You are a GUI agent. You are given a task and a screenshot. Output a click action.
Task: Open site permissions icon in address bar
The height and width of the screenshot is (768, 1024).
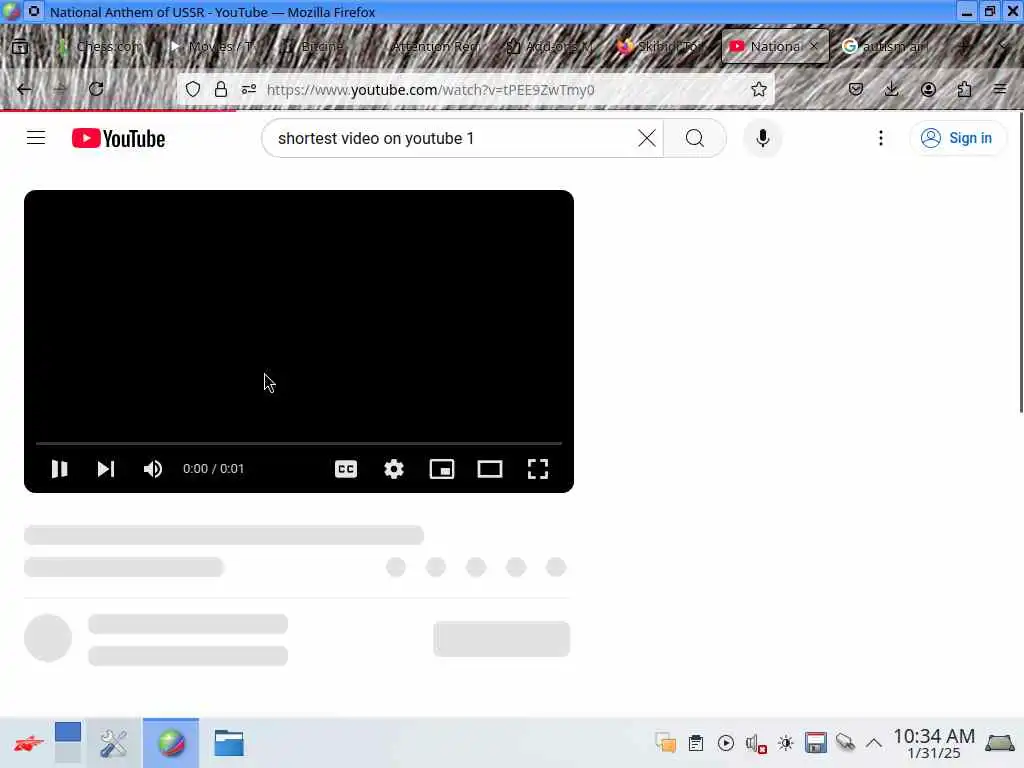pyautogui.click(x=249, y=89)
